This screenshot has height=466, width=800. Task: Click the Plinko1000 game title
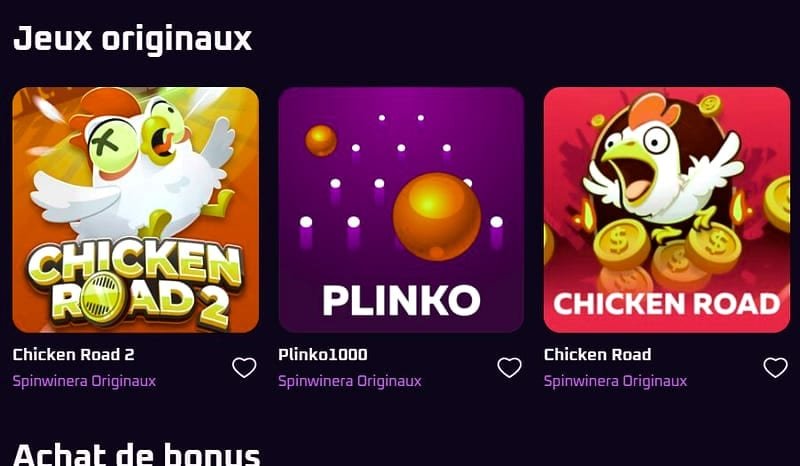click(x=323, y=355)
